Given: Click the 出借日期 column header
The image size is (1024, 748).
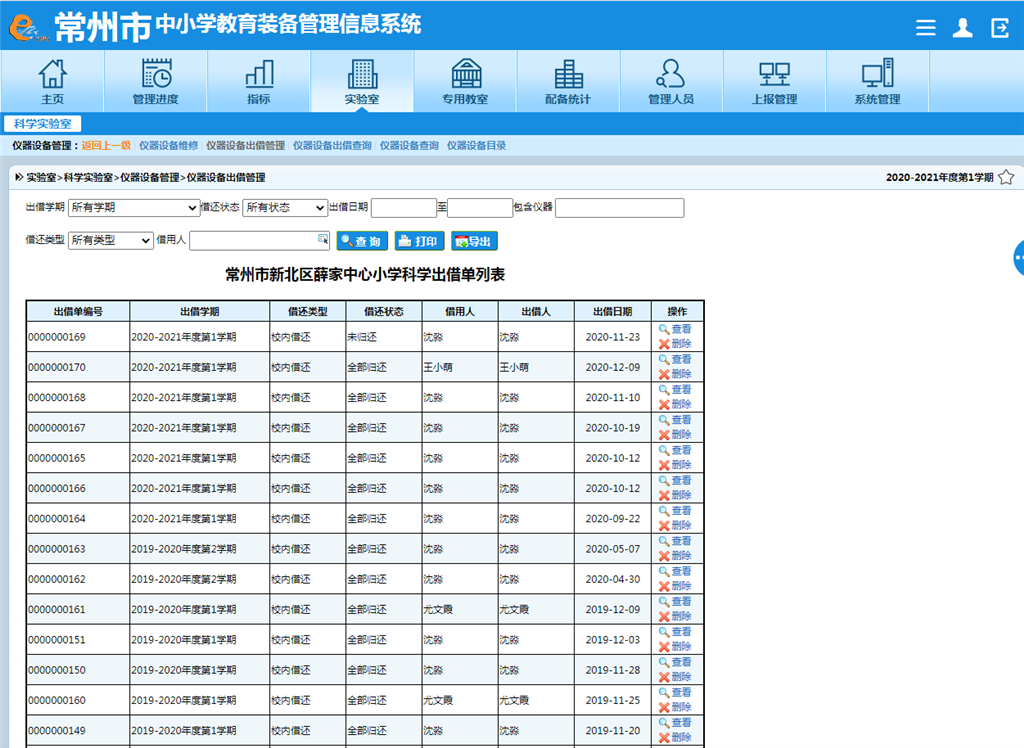Looking at the screenshot, I should click(613, 312).
